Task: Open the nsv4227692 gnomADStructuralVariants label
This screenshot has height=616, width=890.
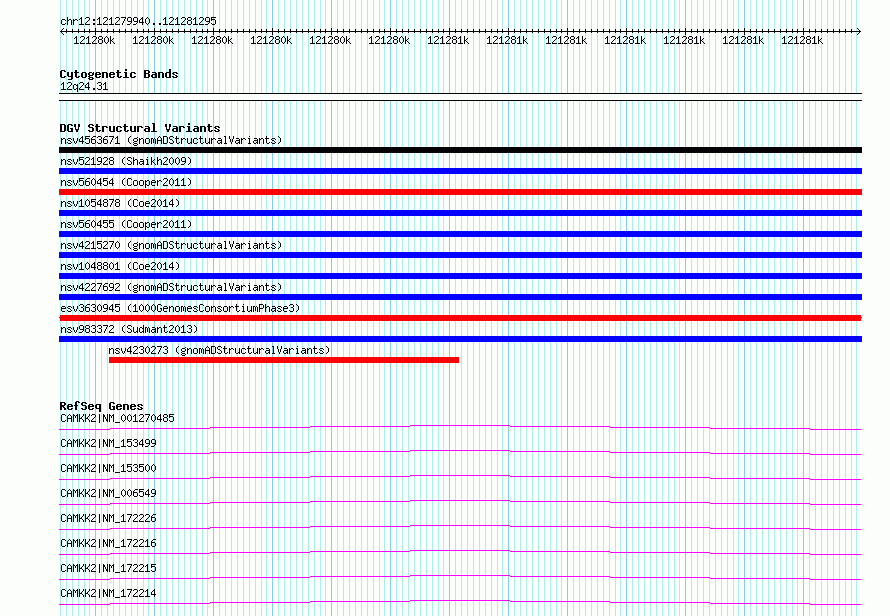Action: 171,287
